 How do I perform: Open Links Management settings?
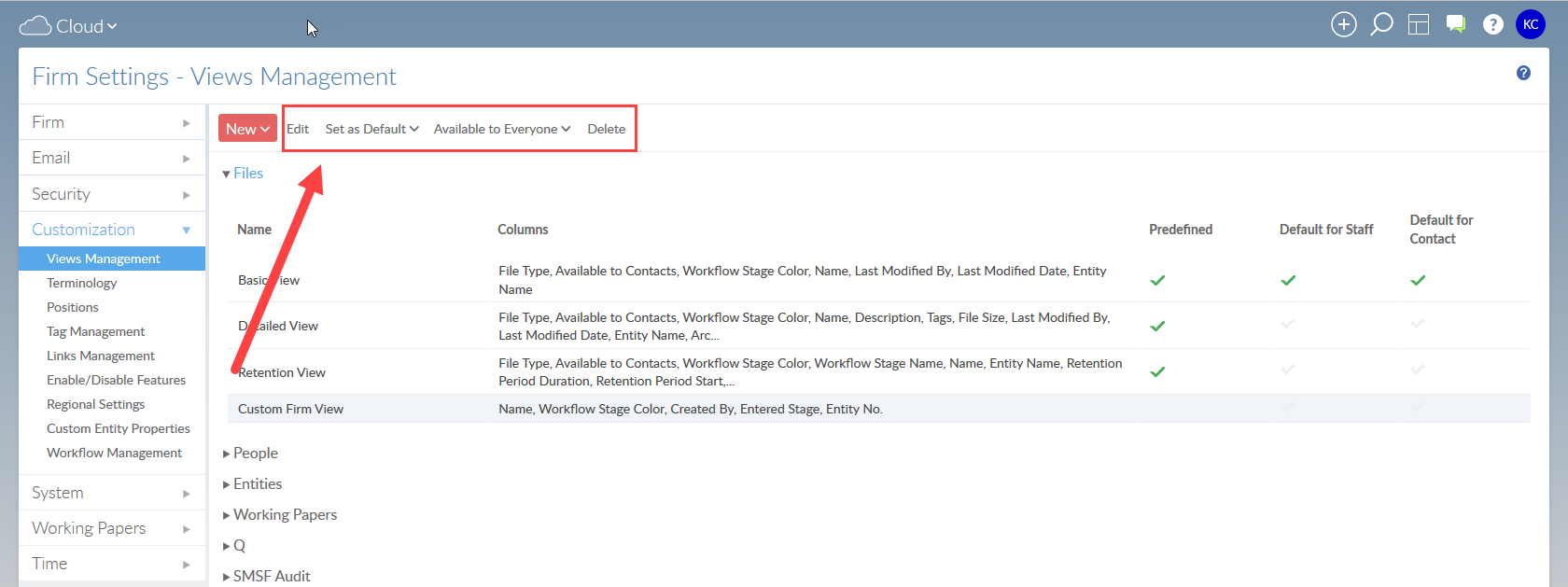101,356
